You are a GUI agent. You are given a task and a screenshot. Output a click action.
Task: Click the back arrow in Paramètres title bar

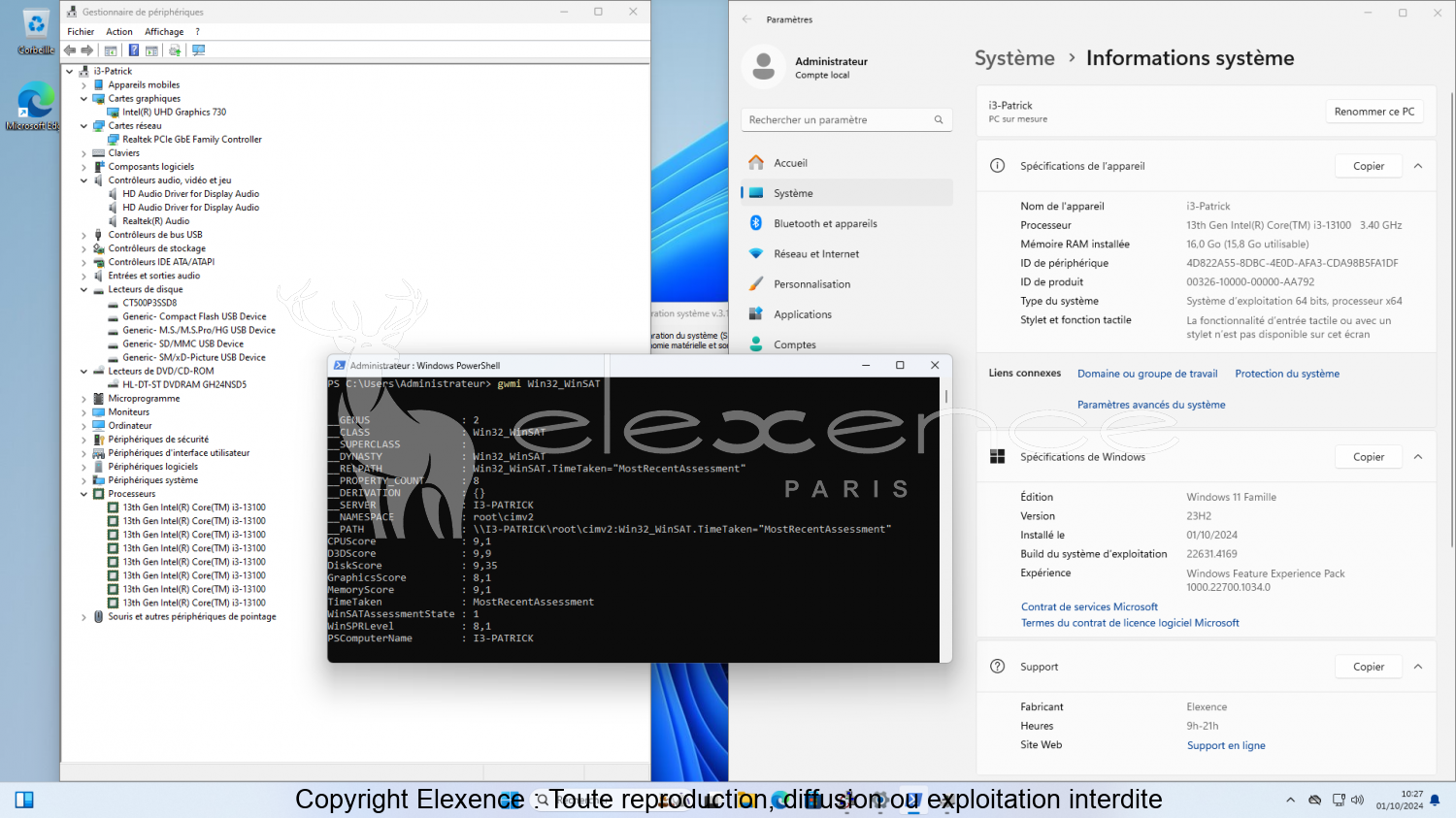pos(746,19)
